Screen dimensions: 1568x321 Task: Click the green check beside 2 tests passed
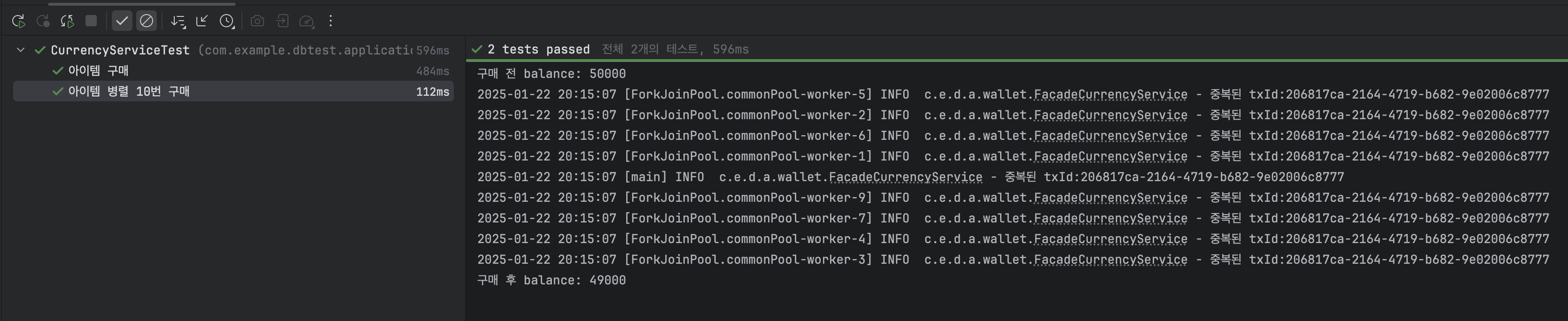click(477, 49)
